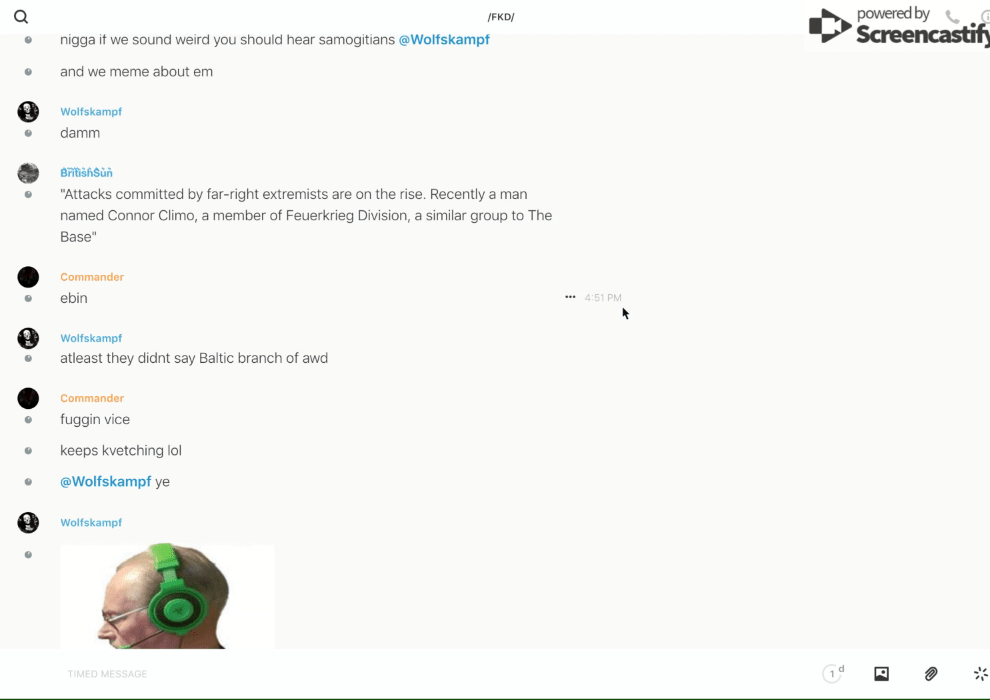Screen dimensions: 990x700
Task: Click the BritishSun username
Action: point(86,172)
